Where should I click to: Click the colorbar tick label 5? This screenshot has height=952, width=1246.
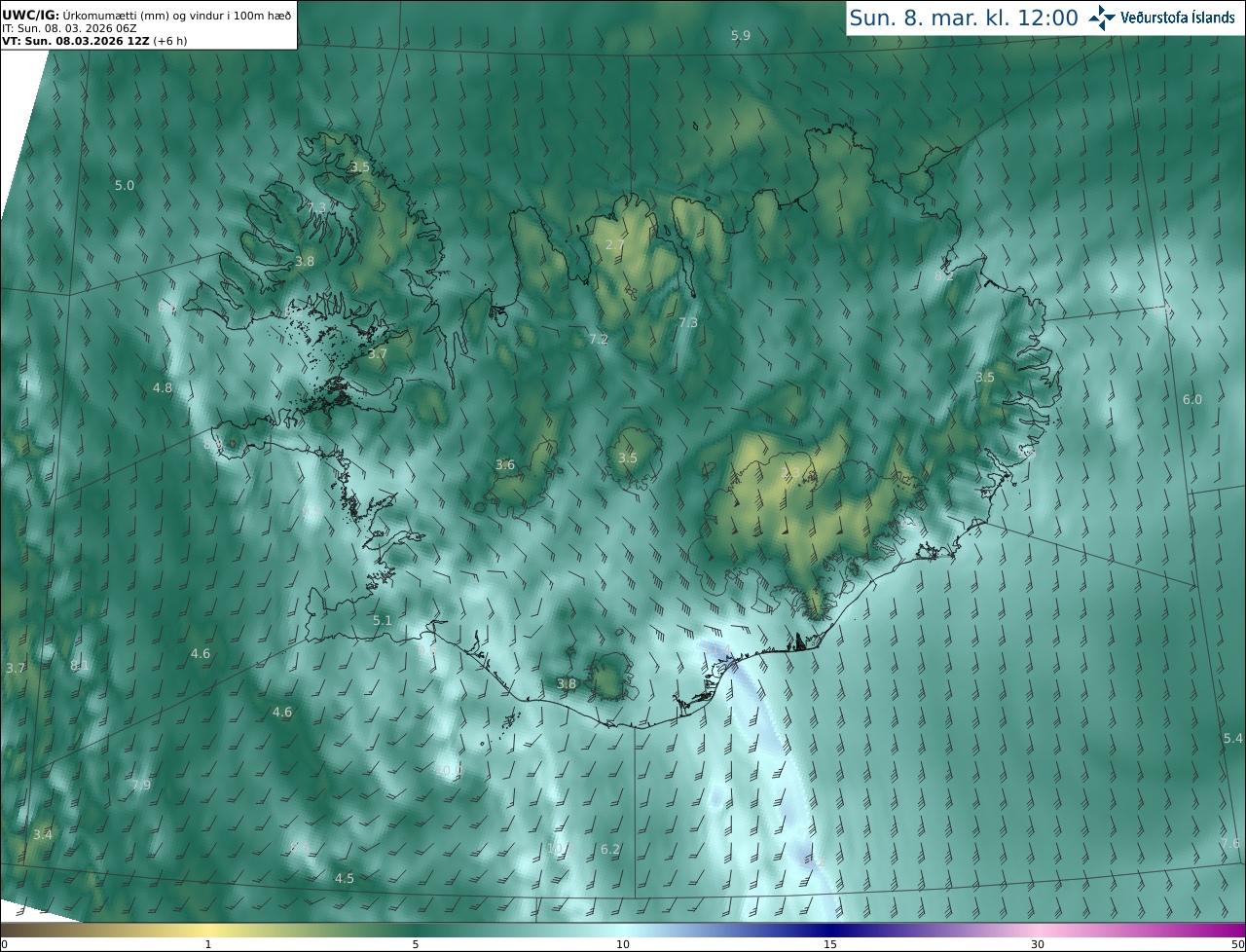click(416, 944)
